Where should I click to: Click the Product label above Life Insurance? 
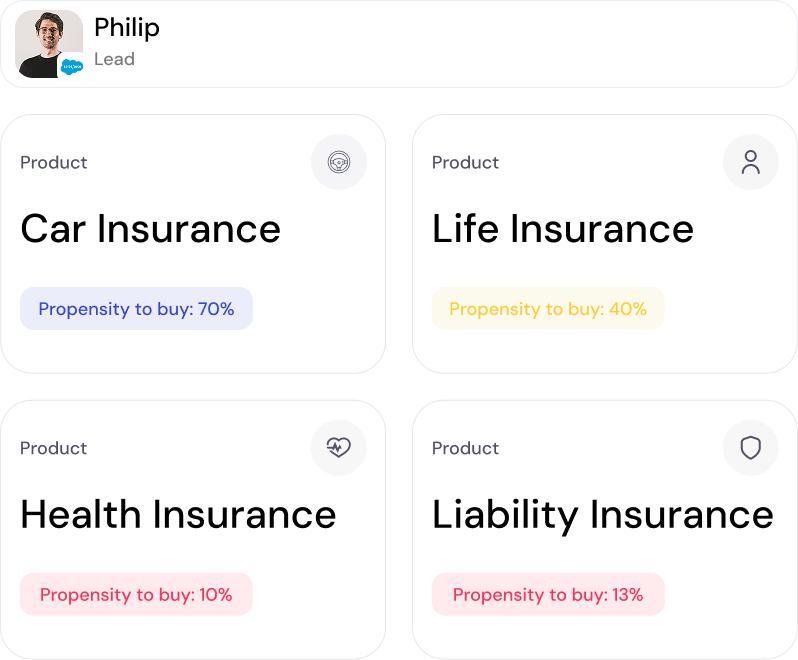point(465,162)
